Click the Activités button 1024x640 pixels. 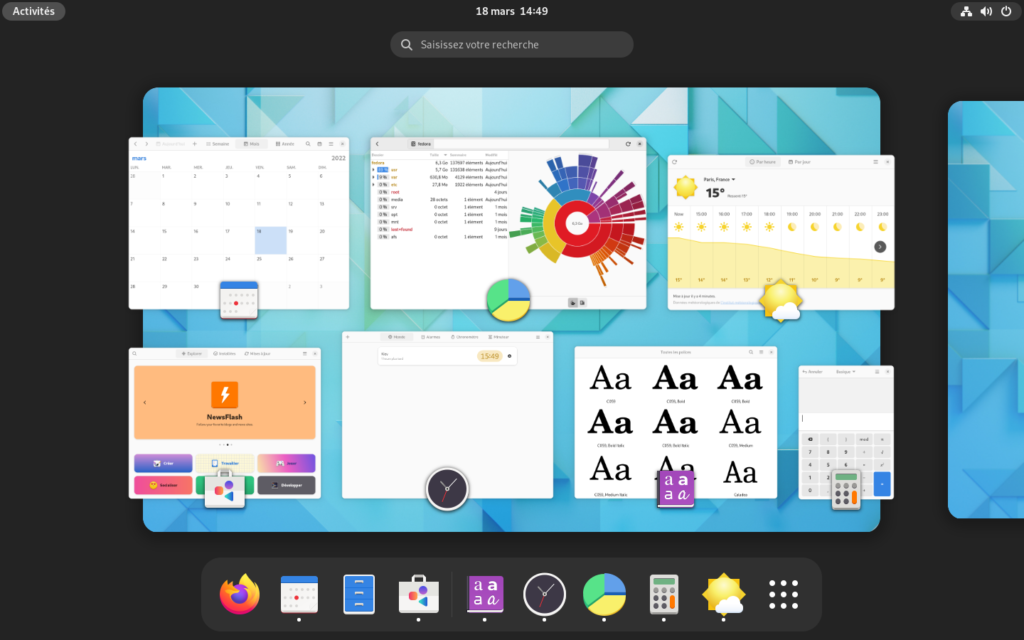pyautogui.click(x=34, y=11)
